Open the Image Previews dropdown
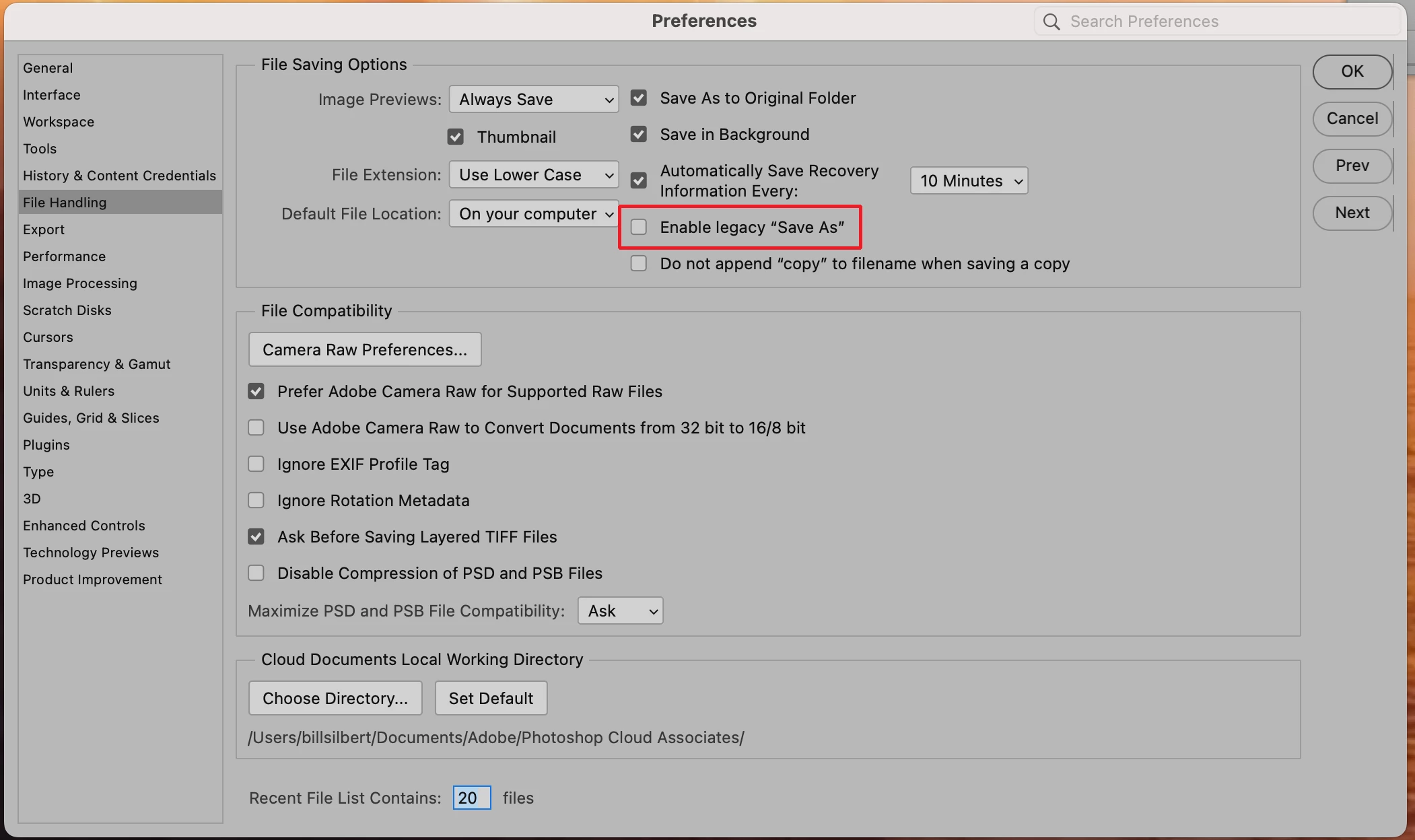 coord(534,100)
